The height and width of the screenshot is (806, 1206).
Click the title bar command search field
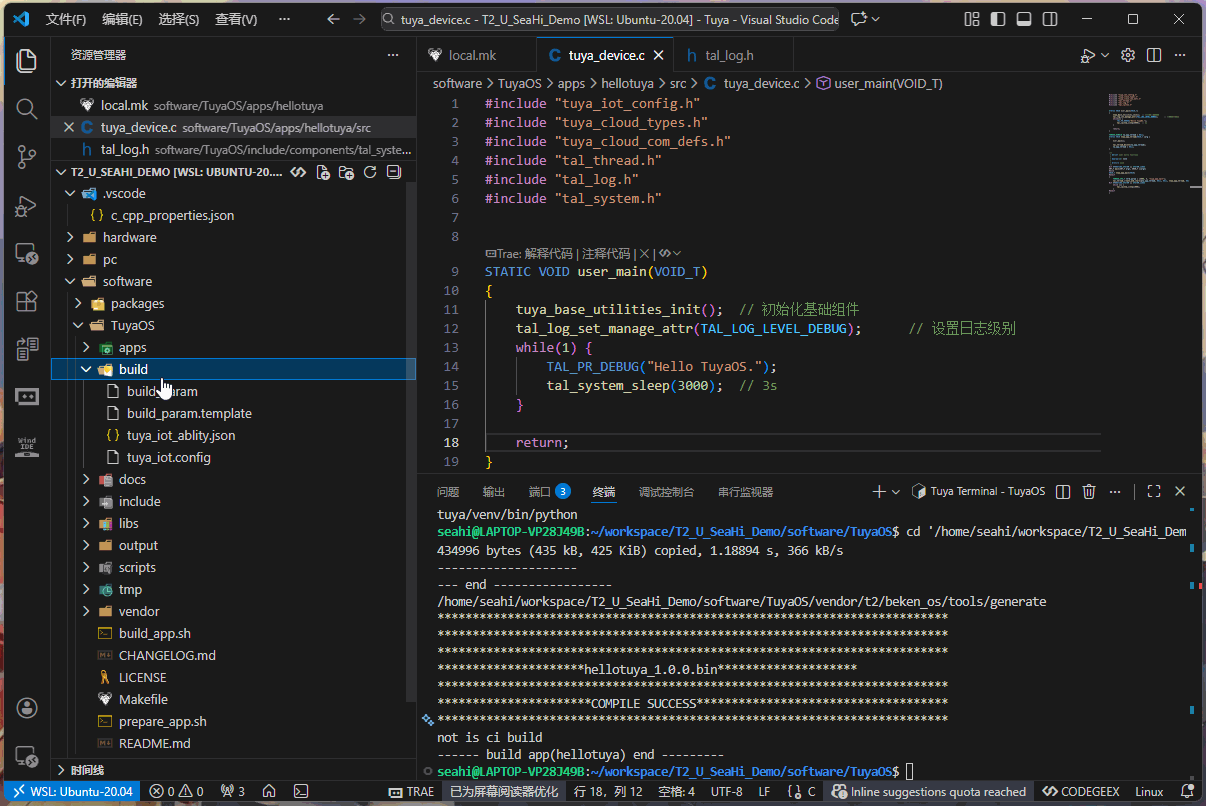coord(610,19)
